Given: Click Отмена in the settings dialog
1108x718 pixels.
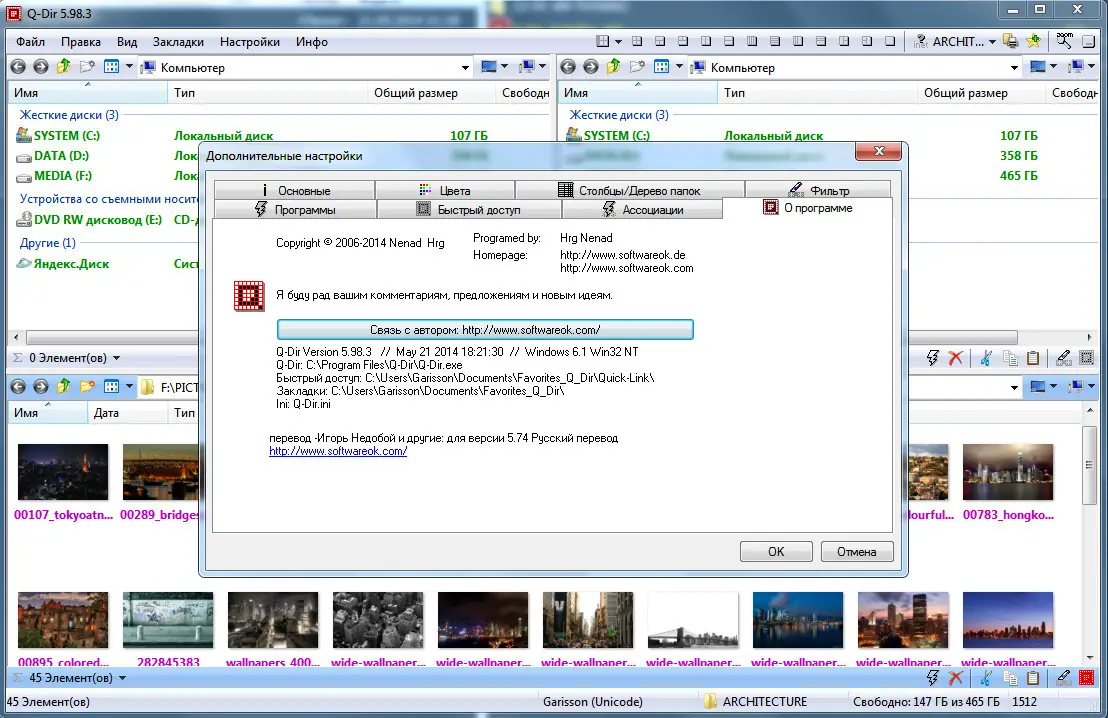Looking at the screenshot, I should 857,552.
